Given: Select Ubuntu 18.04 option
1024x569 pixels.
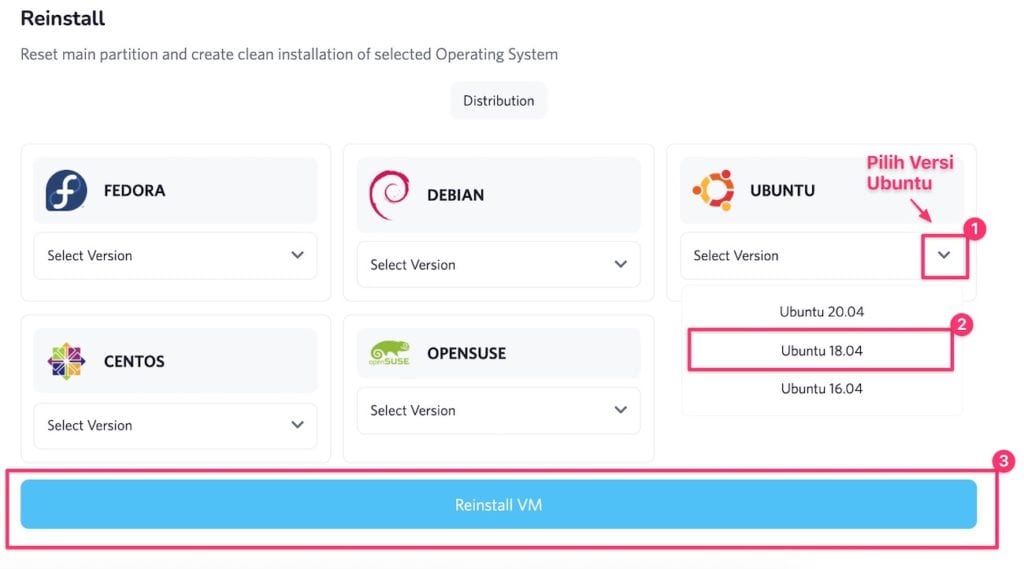Looking at the screenshot, I should pyautogui.click(x=821, y=351).
